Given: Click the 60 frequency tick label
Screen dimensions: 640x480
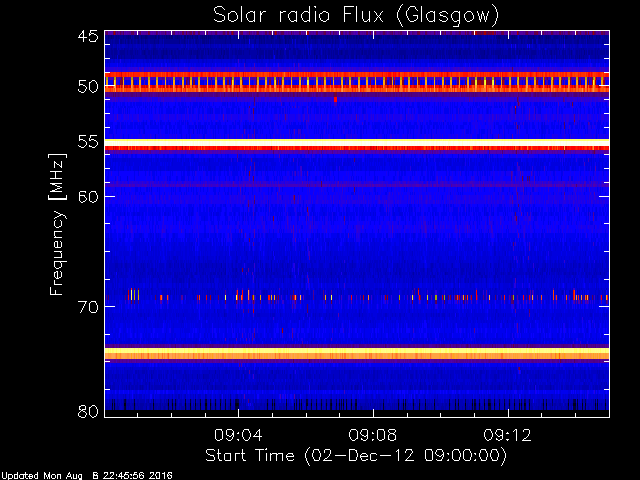Looking at the screenshot, I should [x=88, y=196].
